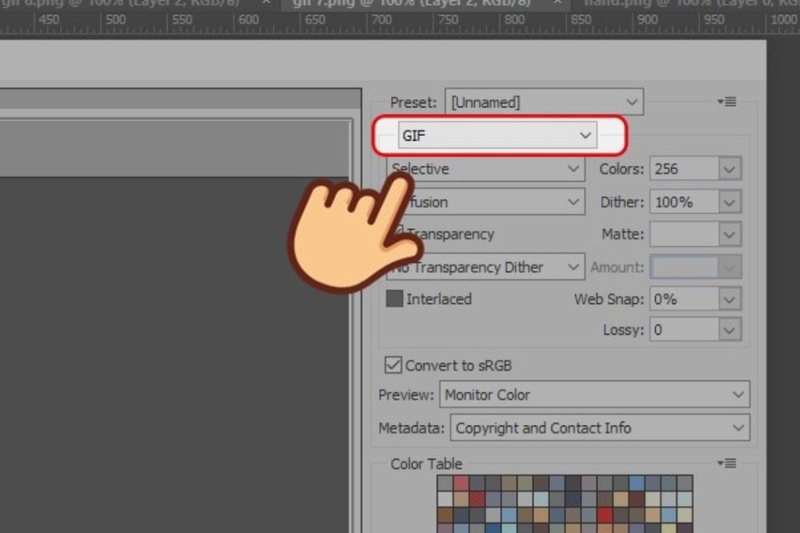The width and height of the screenshot is (800, 533).
Task: Expand the Dither 100% dropdown arrow
Action: pos(730,202)
